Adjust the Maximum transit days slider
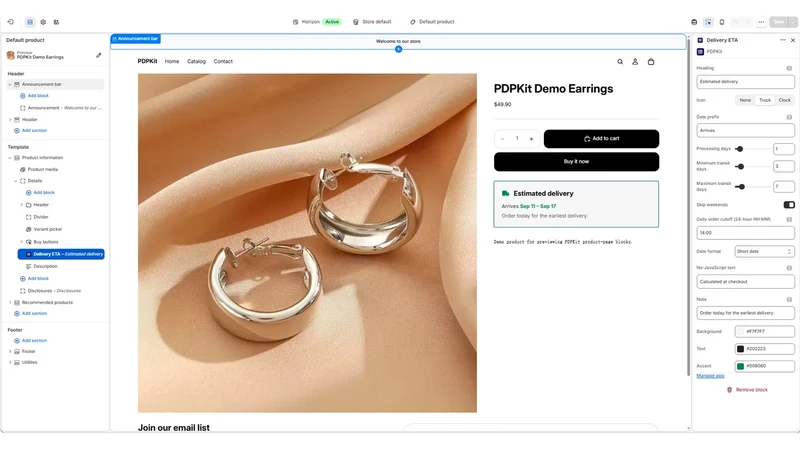Viewport: 800px width, 450px height. (742, 187)
